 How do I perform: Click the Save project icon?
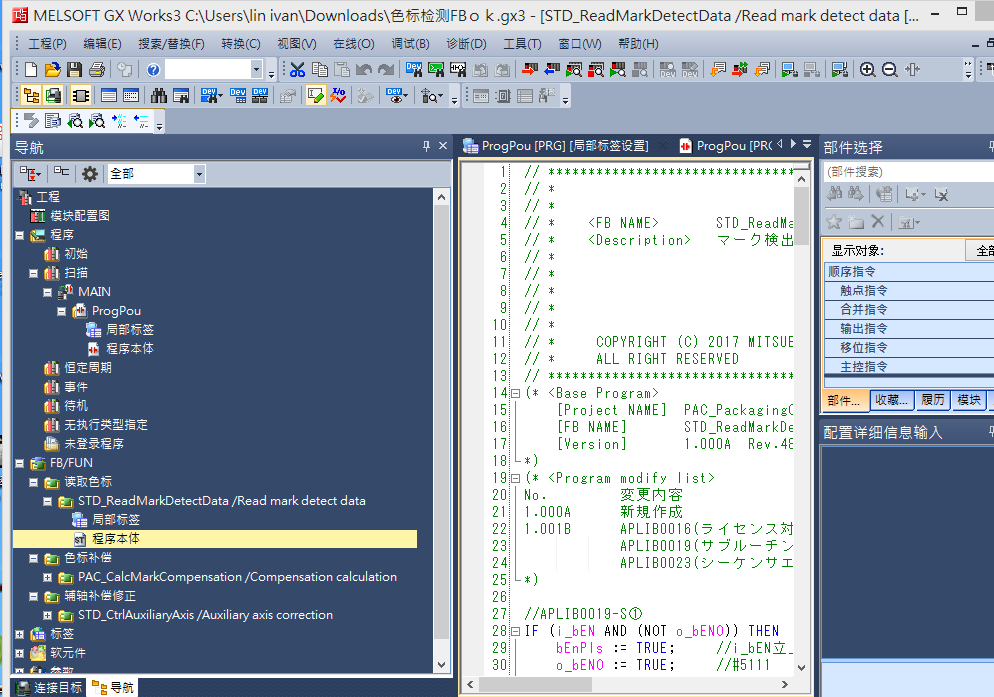(x=75, y=69)
